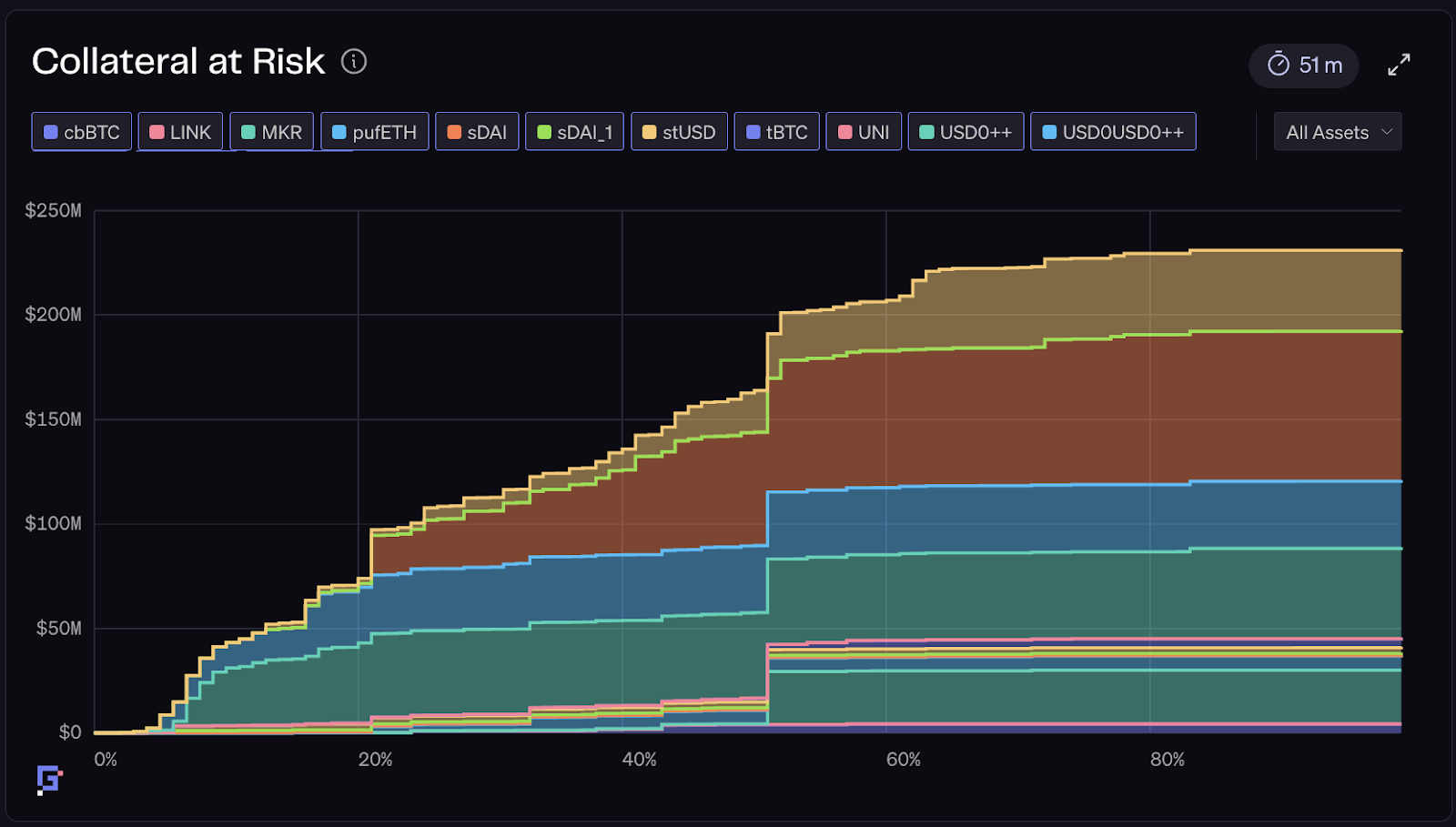Toggle the LINK series visibility
Viewport: 1456px width, 827px height.
(x=180, y=132)
